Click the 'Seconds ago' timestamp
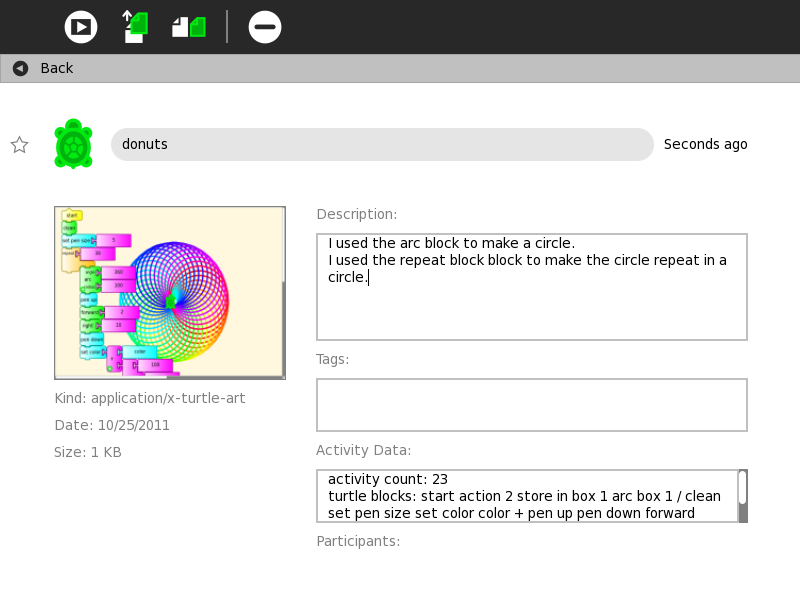 pos(705,144)
